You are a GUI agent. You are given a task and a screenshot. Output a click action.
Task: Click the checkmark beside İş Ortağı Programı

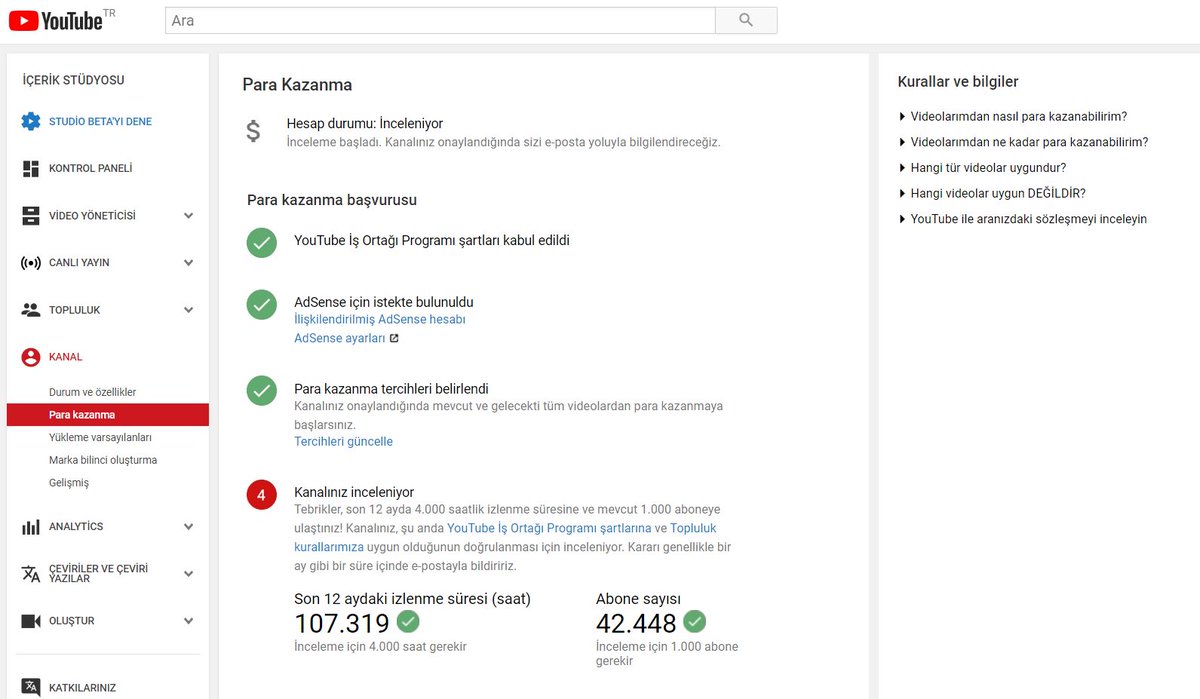click(262, 242)
